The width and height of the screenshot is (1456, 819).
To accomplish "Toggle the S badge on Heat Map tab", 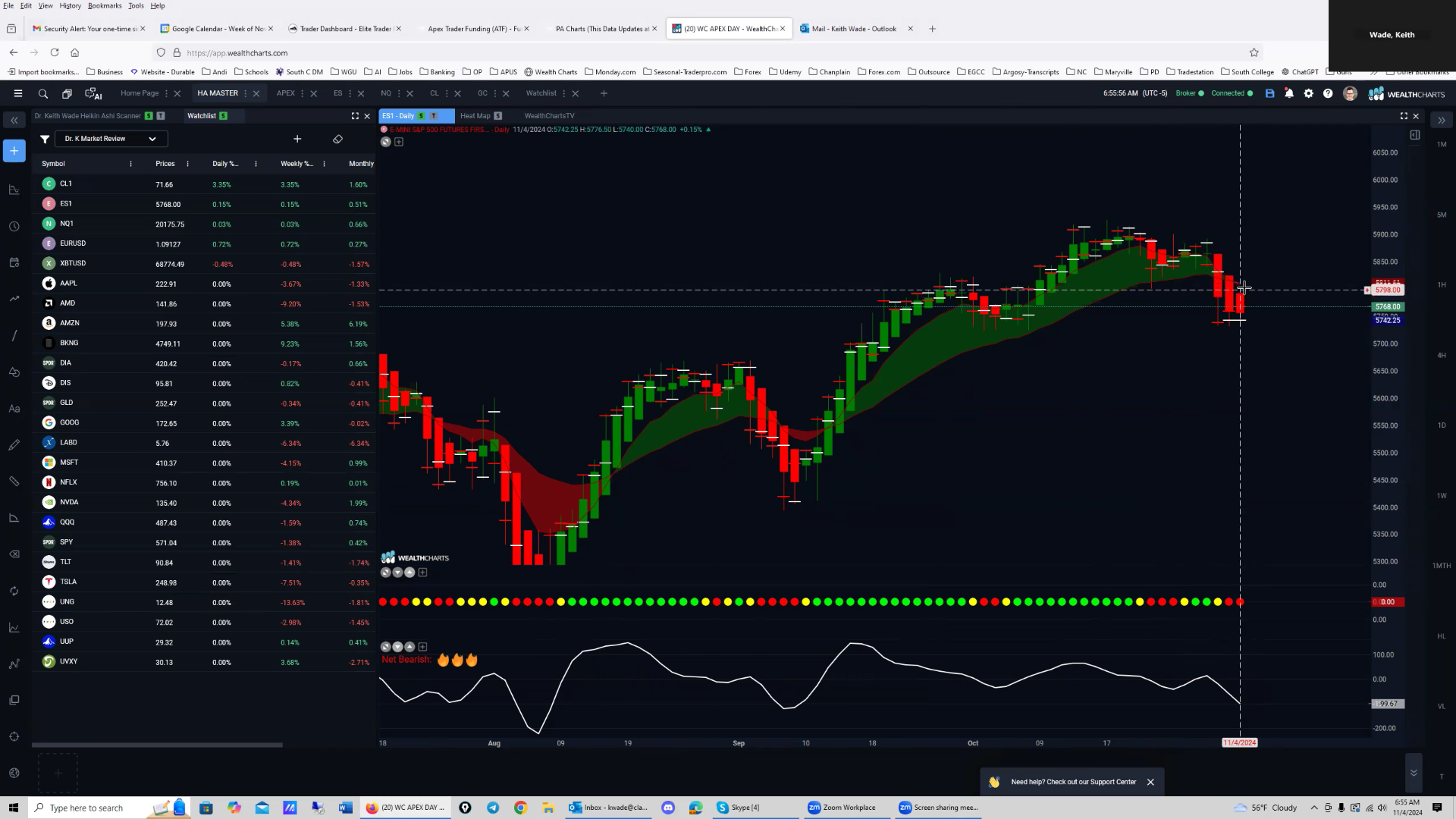I will coord(498,116).
